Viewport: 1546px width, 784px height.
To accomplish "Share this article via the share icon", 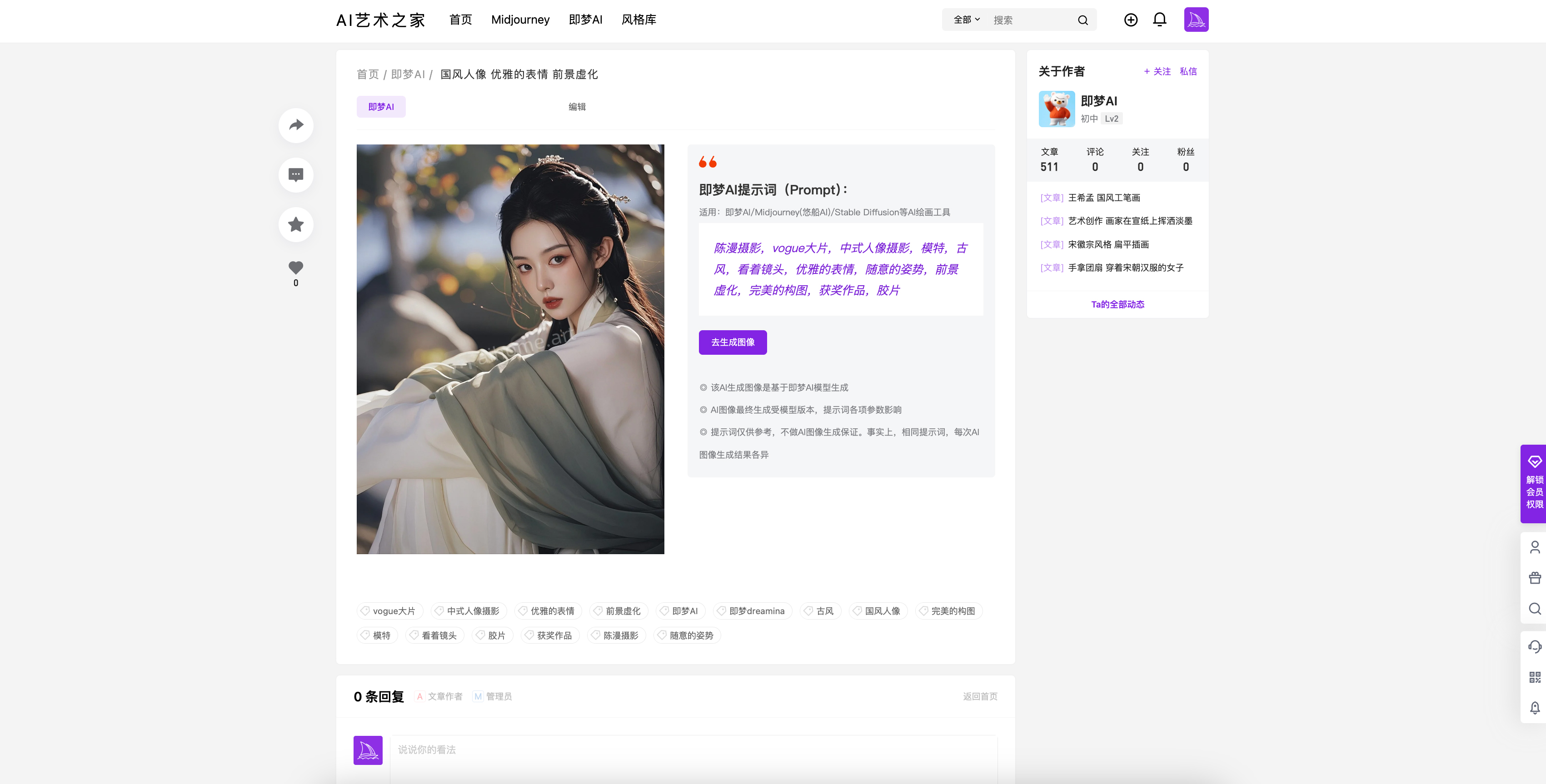I will 295,125.
